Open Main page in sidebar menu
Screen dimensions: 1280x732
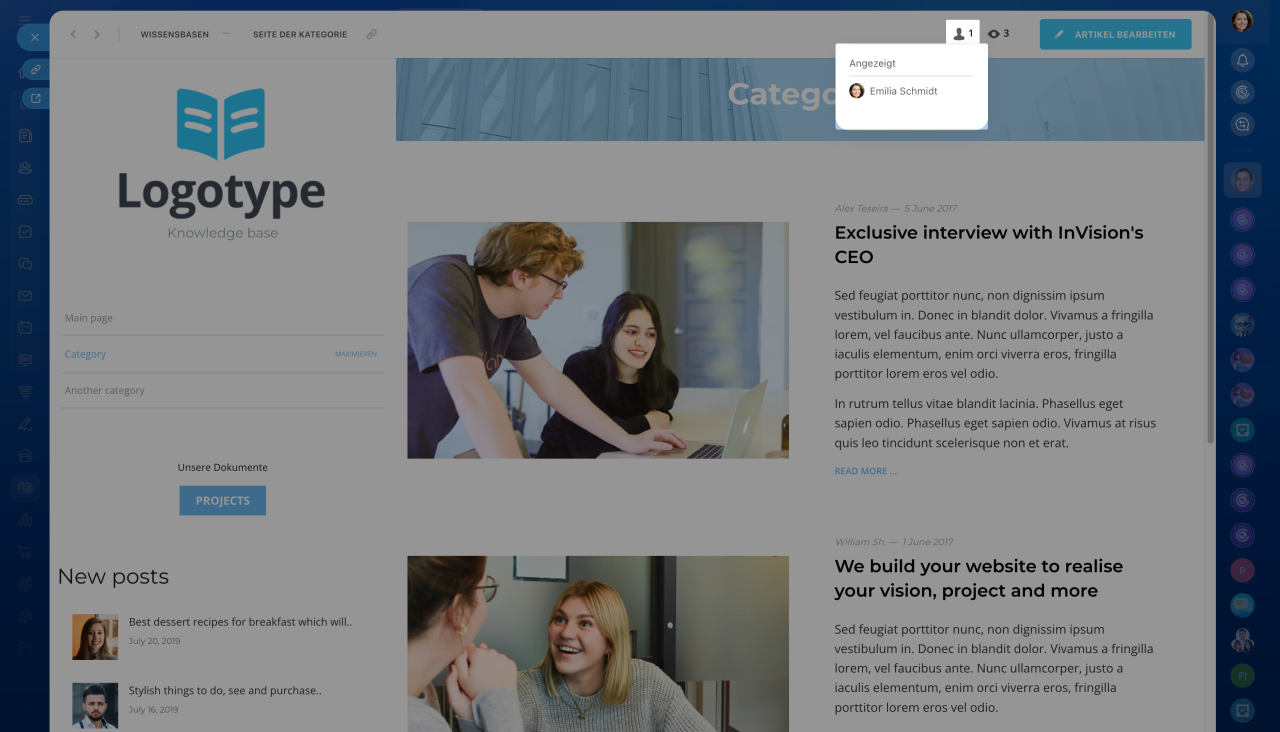tap(89, 318)
